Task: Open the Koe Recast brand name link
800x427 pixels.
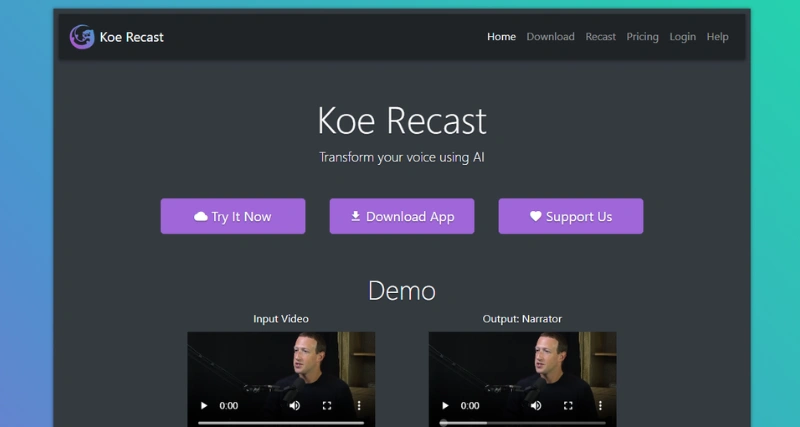Action: click(132, 37)
